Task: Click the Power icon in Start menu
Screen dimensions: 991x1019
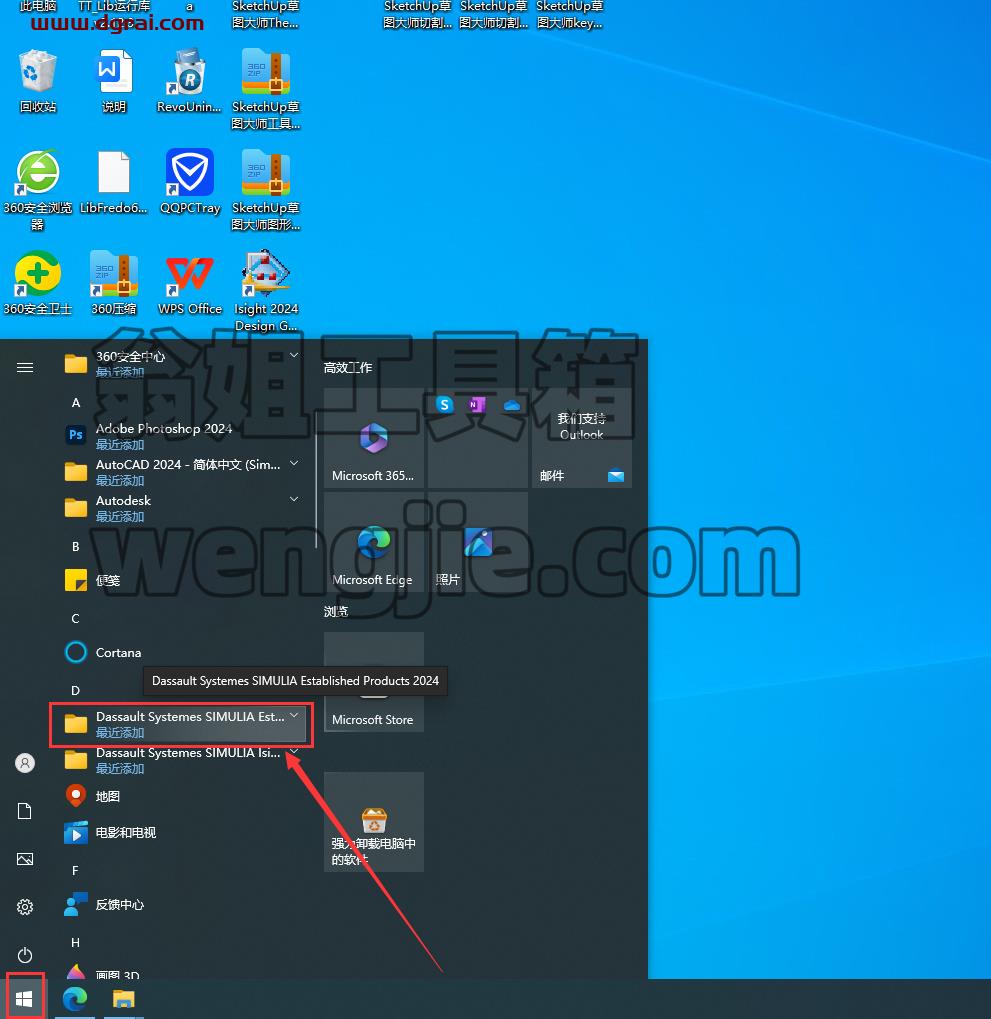Action: point(25,955)
